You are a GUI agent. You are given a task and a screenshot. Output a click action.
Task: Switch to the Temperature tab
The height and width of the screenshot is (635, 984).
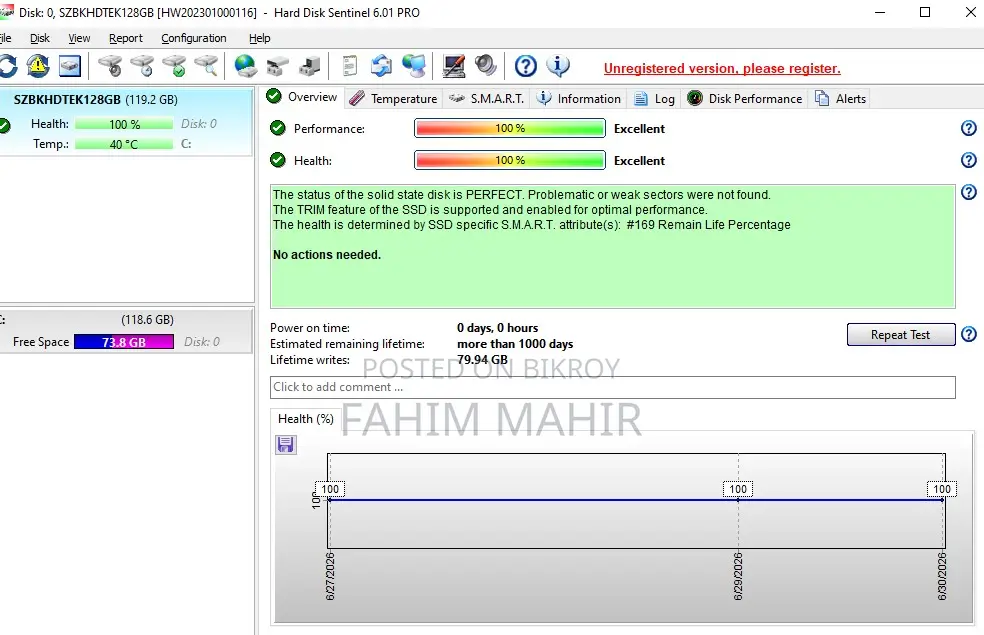[x=393, y=99]
